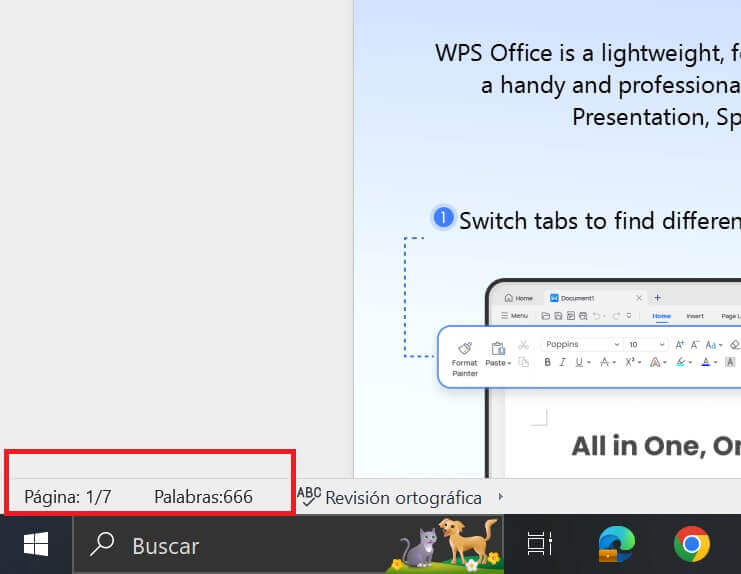Click the 'All in One' heading in illustration

[x=656, y=446]
